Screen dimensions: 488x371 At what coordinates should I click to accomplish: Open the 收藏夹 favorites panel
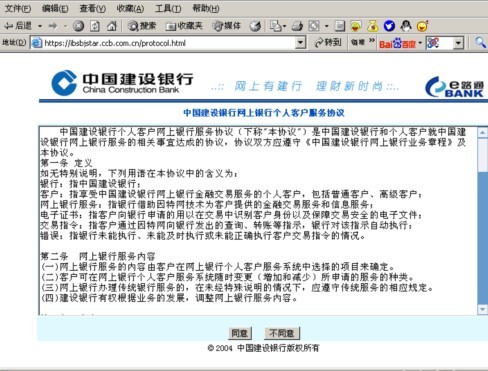click(x=184, y=26)
